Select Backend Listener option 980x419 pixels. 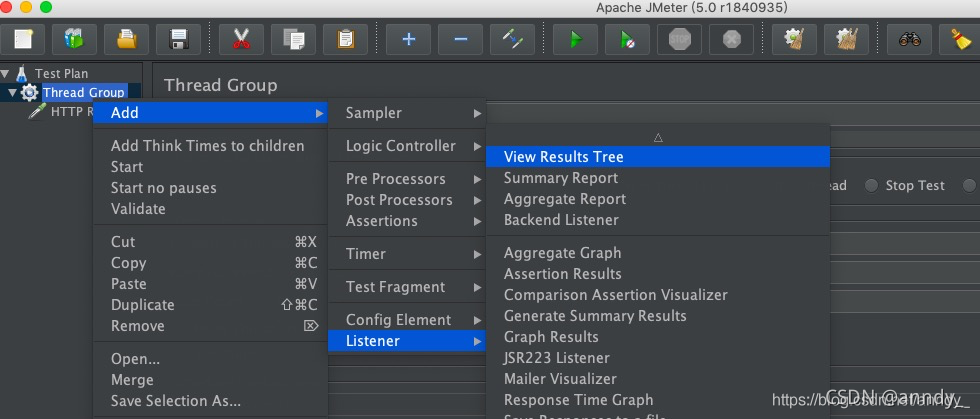pos(658,220)
